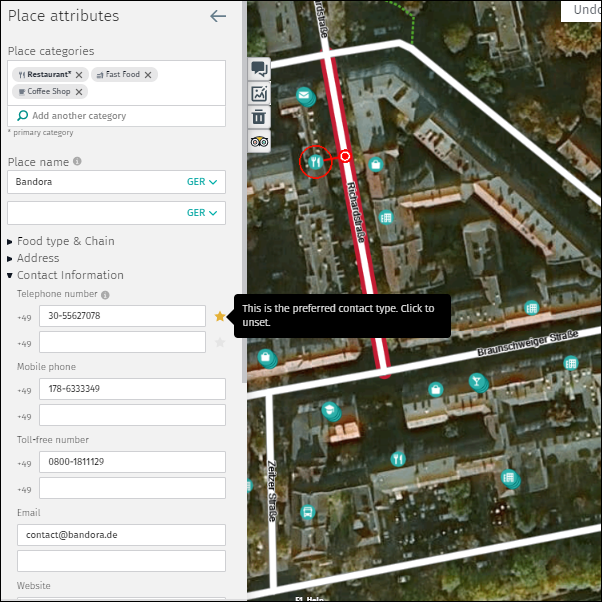The height and width of the screenshot is (602, 602).
Task: Edit the contact@bandora.de email field
Action: tap(121, 535)
